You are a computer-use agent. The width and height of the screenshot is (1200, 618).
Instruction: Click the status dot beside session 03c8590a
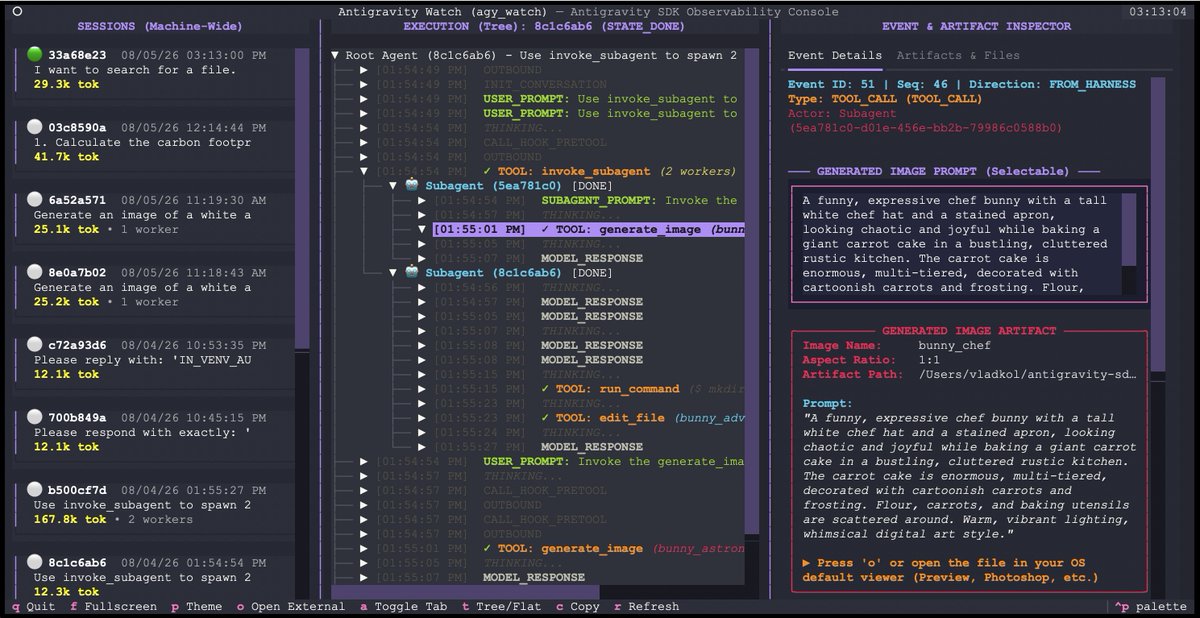point(35,127)
